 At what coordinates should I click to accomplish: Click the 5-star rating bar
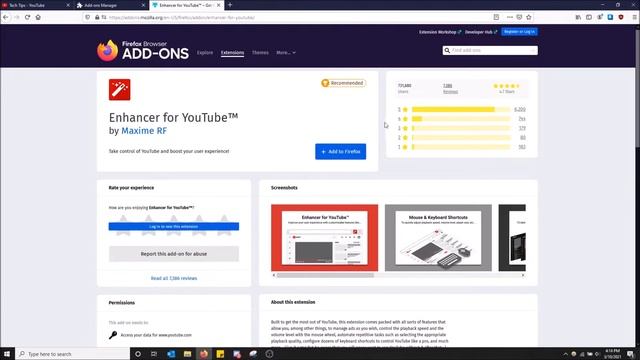point(461,109)
